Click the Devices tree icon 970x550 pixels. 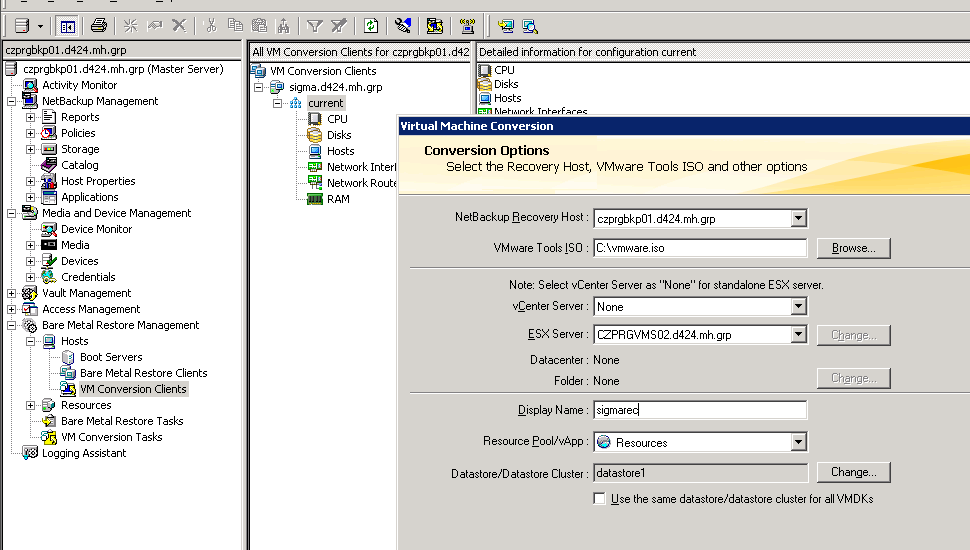(49, 261)
